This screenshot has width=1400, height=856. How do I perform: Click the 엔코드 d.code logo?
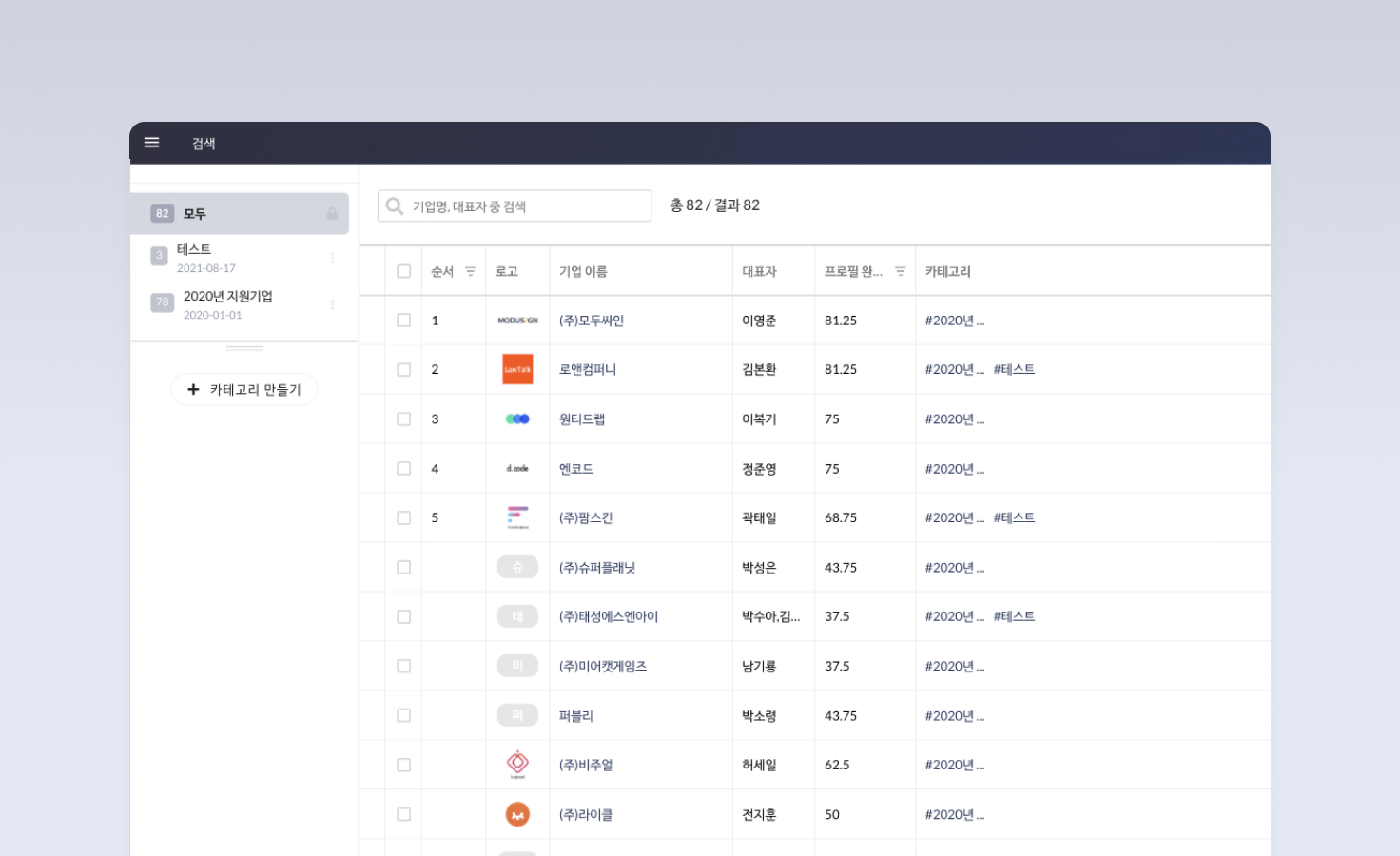click(x=517, y=468)
